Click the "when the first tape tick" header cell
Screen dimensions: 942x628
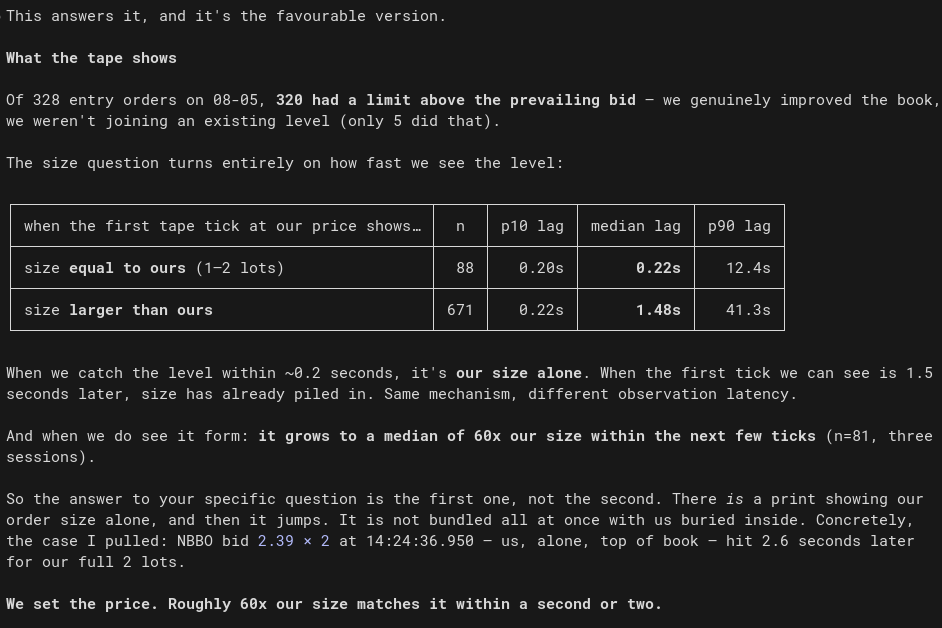pyautogui.click(x=222, y=226)
